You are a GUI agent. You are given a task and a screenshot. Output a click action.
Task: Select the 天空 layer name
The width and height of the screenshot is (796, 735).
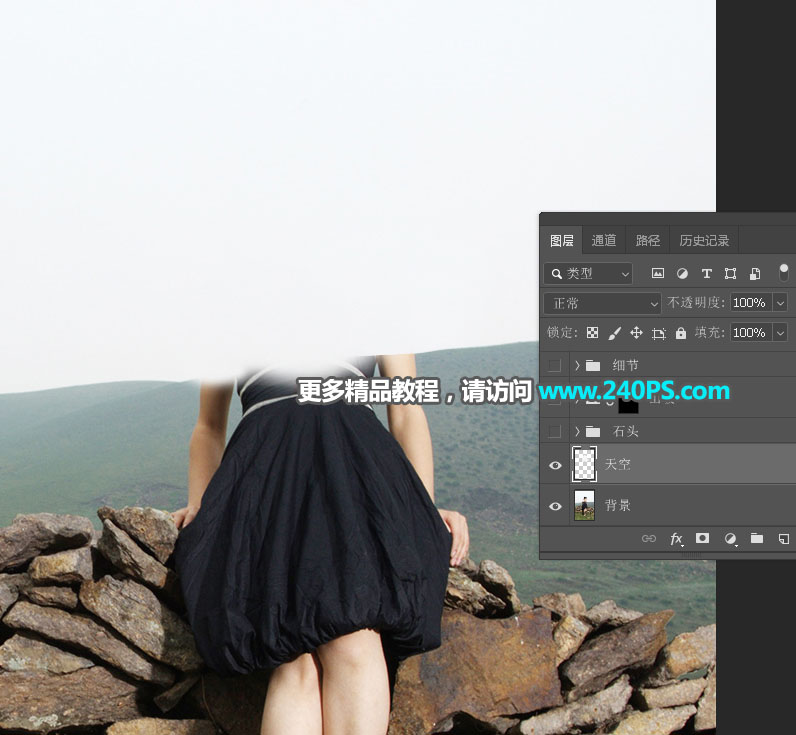coord(617,464)
